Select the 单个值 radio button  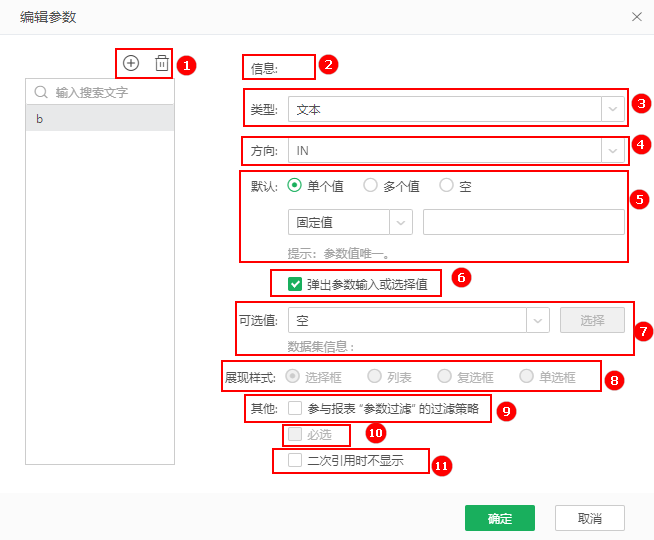(295, 185)
